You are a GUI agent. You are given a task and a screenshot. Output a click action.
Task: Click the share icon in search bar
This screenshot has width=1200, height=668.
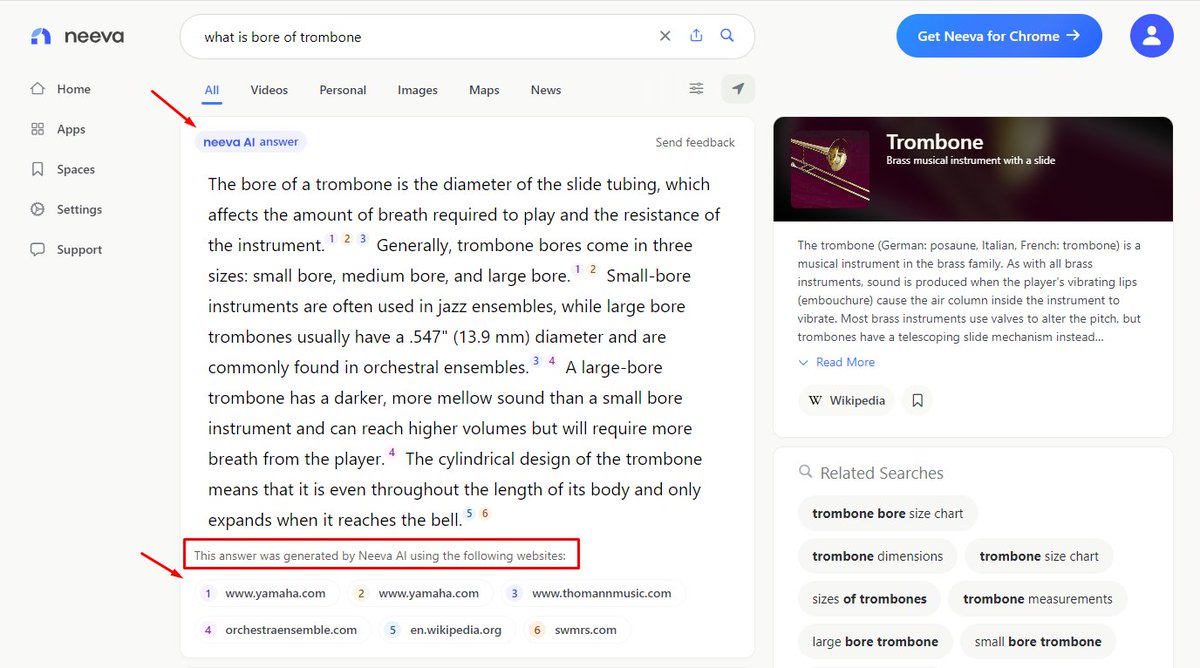click(696, 36)
